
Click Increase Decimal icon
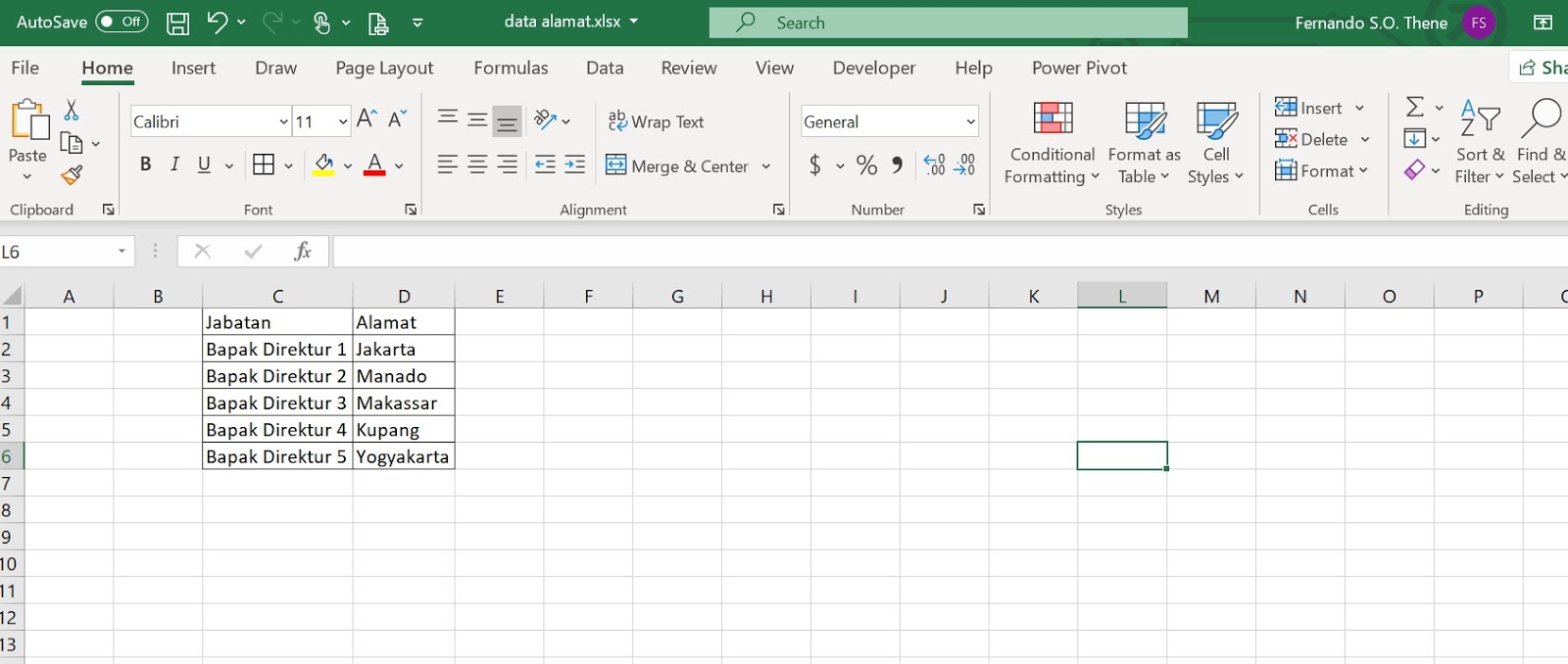(935, 165)
